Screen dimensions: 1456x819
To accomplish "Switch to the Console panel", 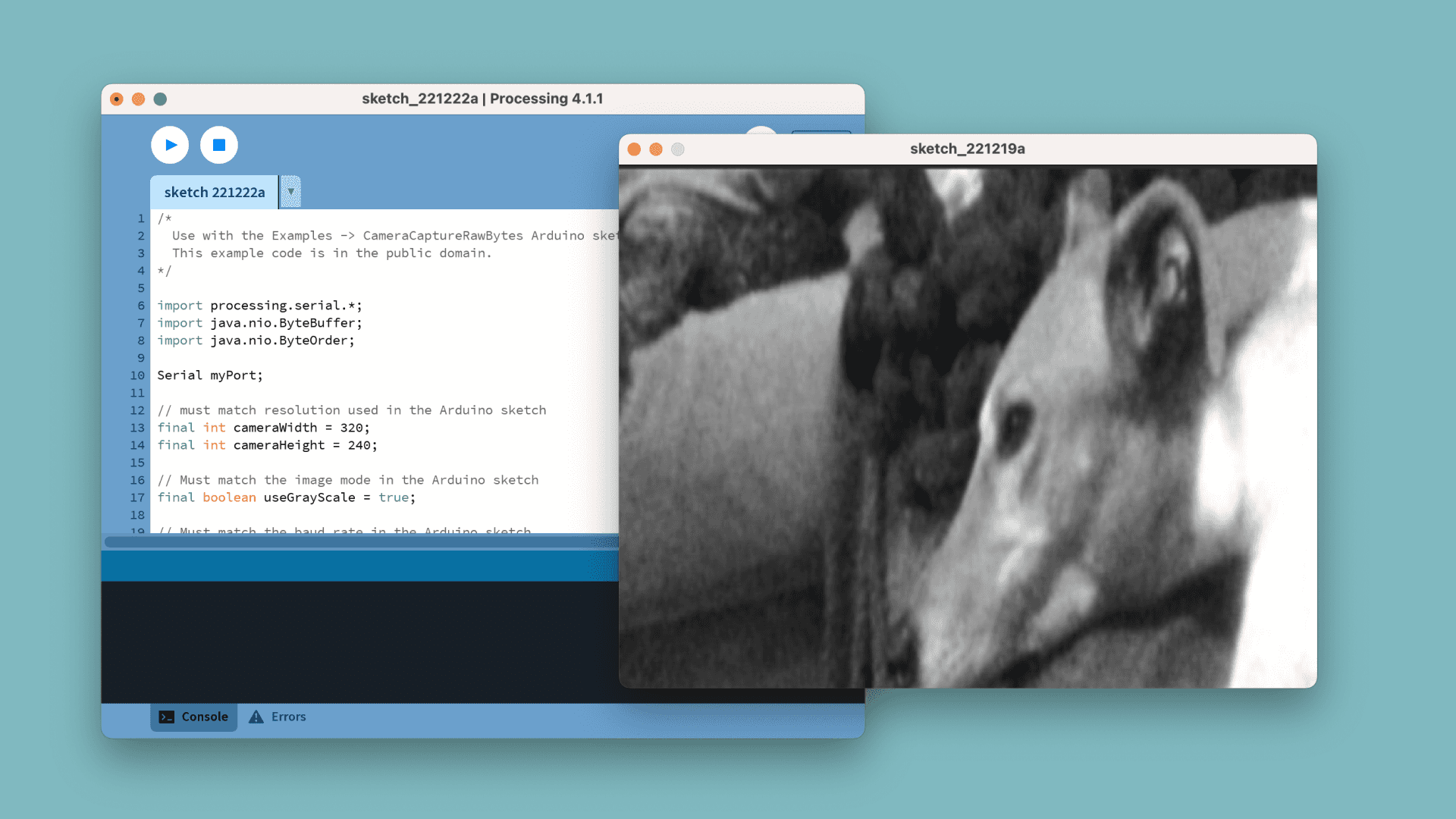I will 204,717.
